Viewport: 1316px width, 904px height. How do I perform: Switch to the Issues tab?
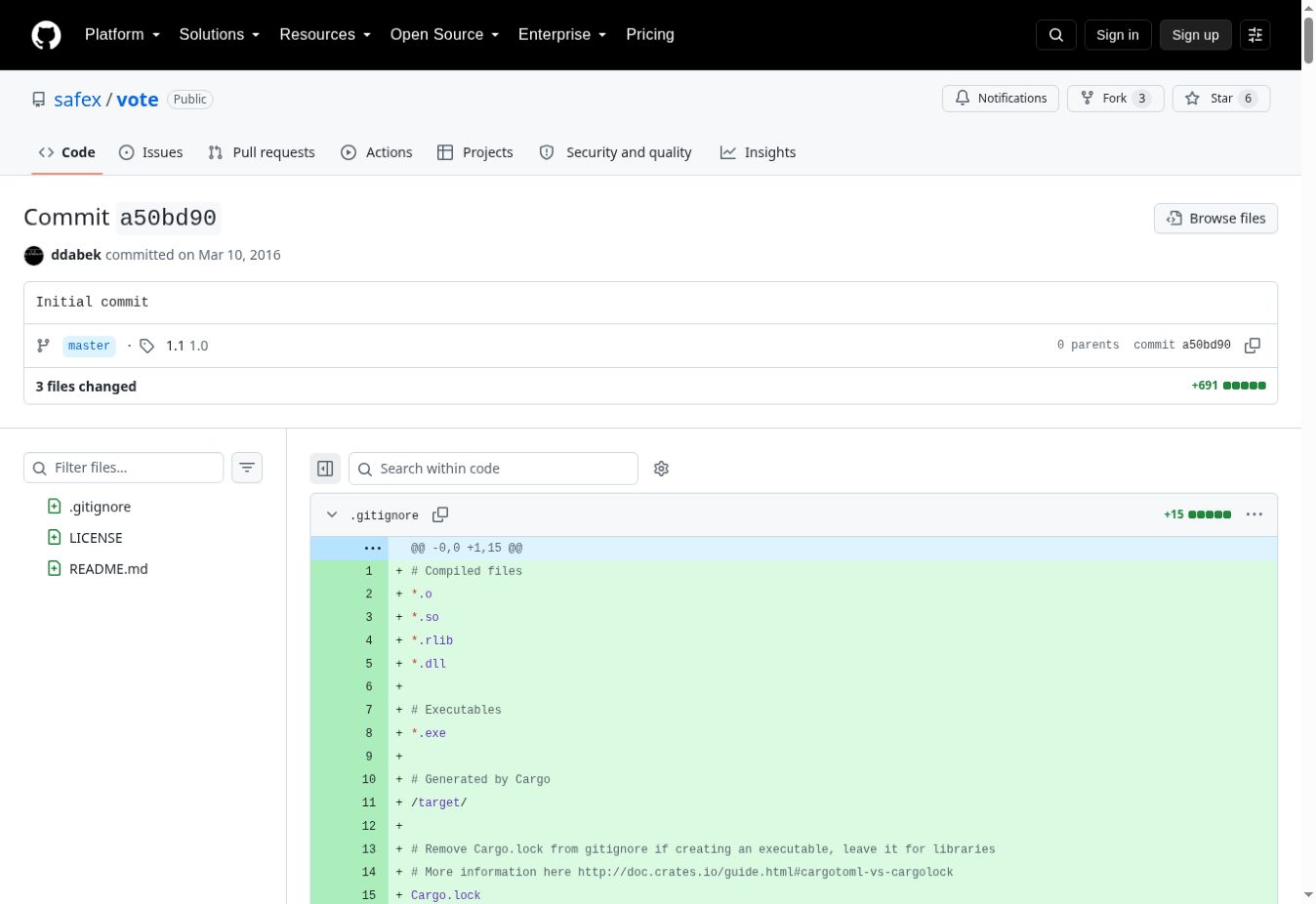click(x=150, y=152)
